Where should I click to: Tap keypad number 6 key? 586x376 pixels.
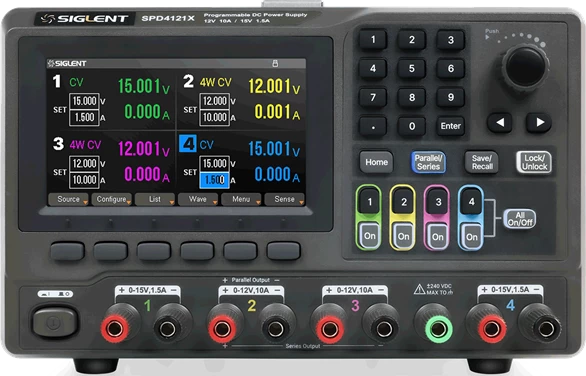click(x=451, y=68)
